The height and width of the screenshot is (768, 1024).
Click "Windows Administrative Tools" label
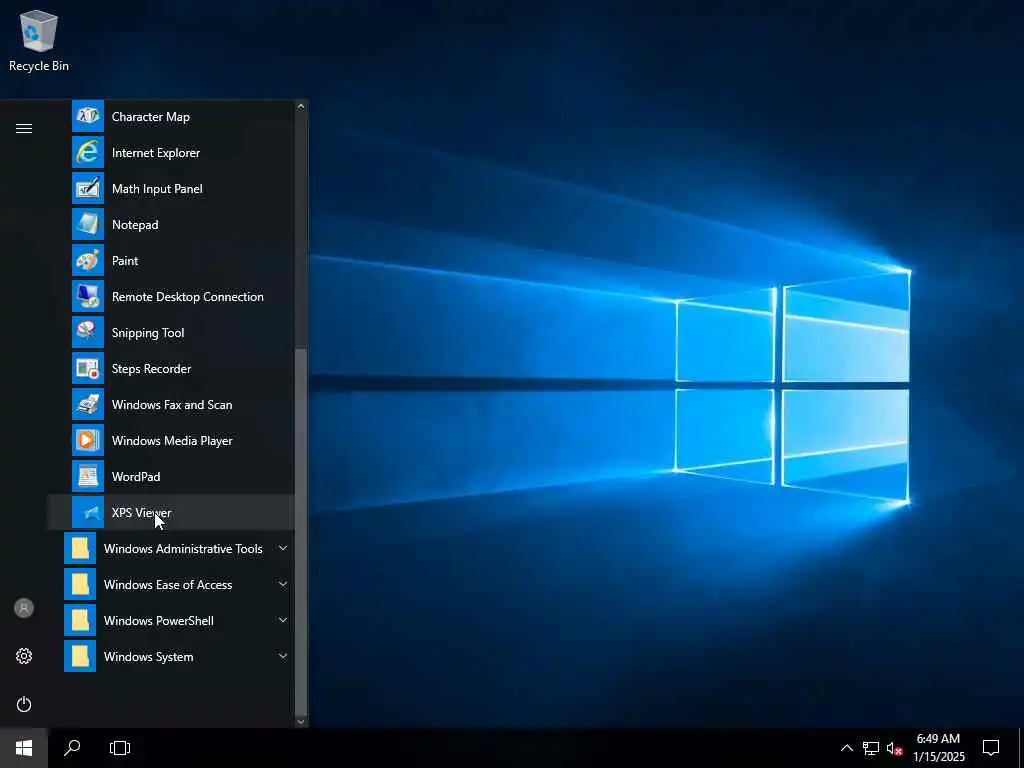pyautogui.click(x=184, y=549)
